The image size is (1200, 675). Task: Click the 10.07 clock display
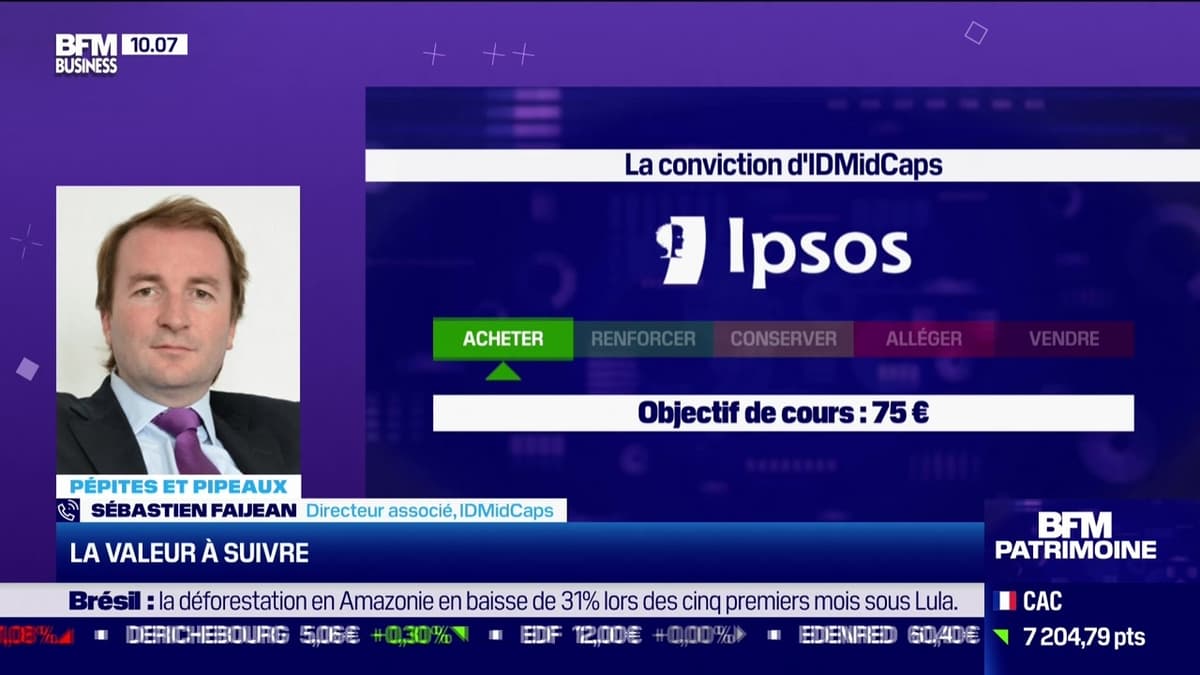[x=154, y=45]
